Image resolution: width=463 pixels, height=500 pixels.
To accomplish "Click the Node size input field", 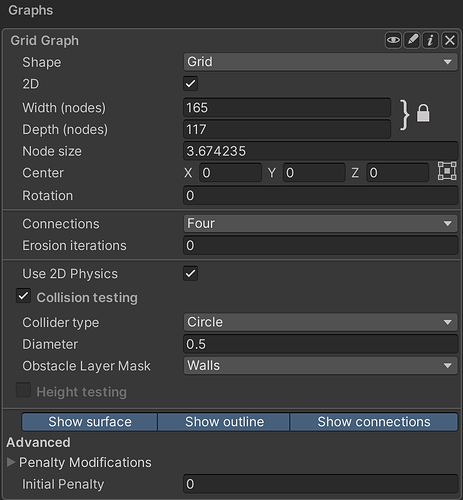I will (320, 151).
